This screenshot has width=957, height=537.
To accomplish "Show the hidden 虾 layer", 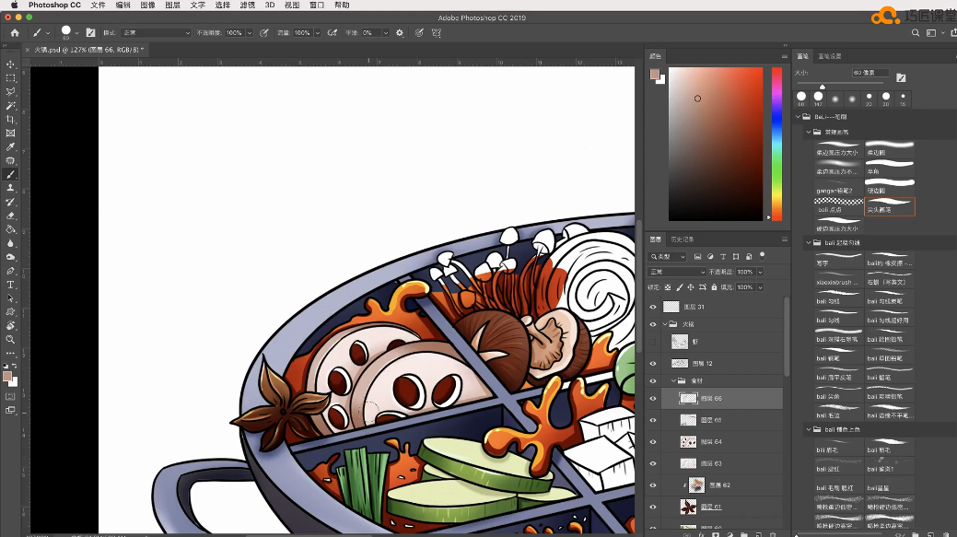I will [653, 342].
